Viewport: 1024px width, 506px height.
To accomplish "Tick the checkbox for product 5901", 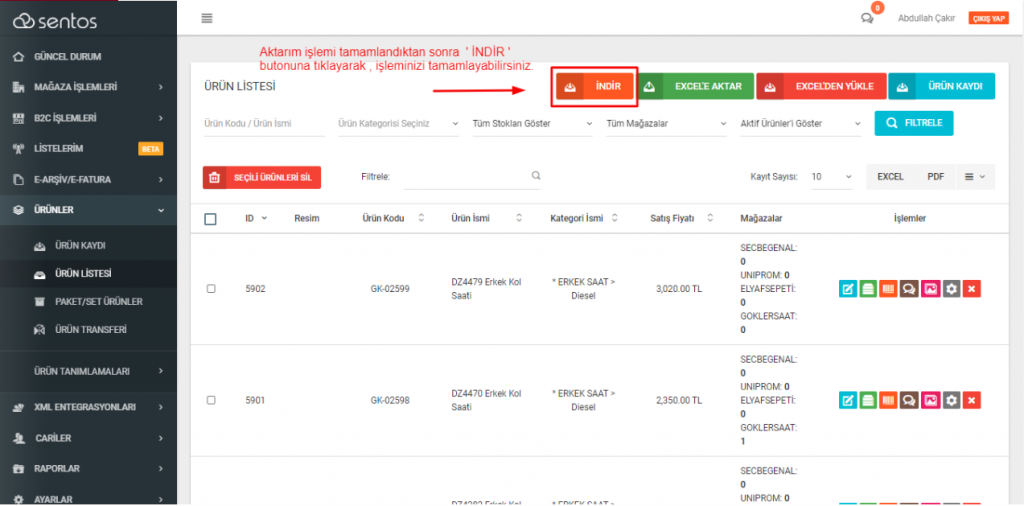I will [211, 400].
